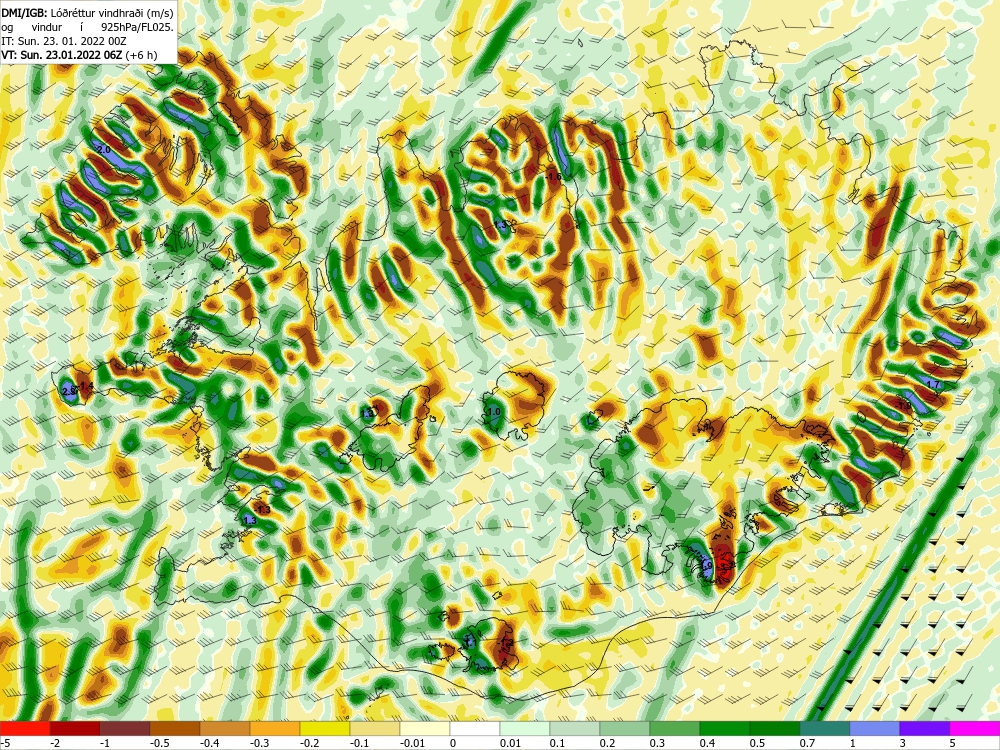Click the legend label "-0.01"
The width and height of the screenshot is (1000, 750).
click(x=412, y=743)
